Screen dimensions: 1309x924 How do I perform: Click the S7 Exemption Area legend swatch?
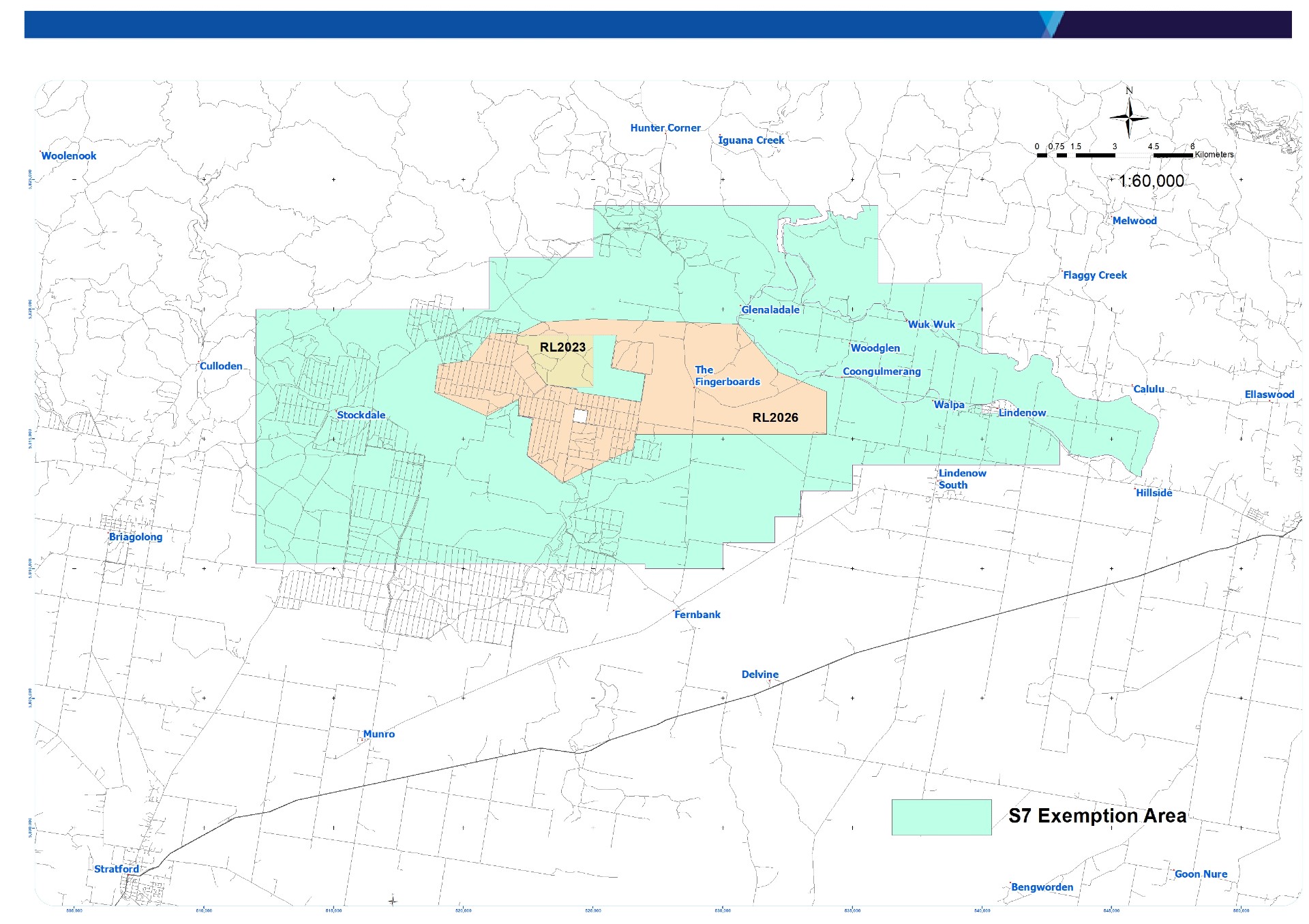click(x=941, y=817)
